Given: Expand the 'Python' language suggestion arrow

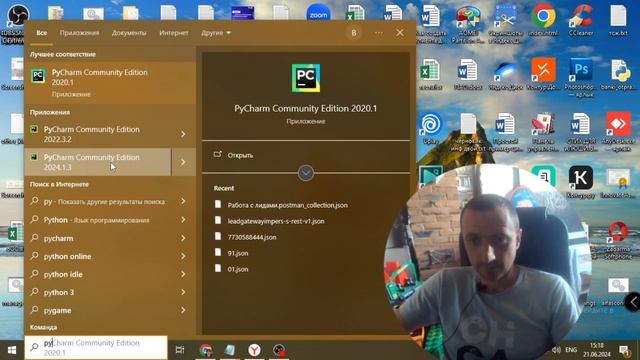Looking at the screenshot, I should [x=183, y=220].
